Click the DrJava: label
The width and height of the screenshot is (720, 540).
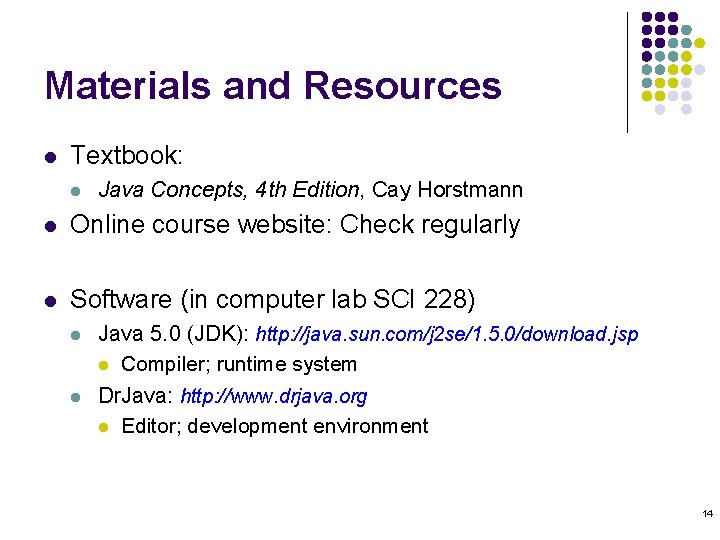tap(135, 396)
